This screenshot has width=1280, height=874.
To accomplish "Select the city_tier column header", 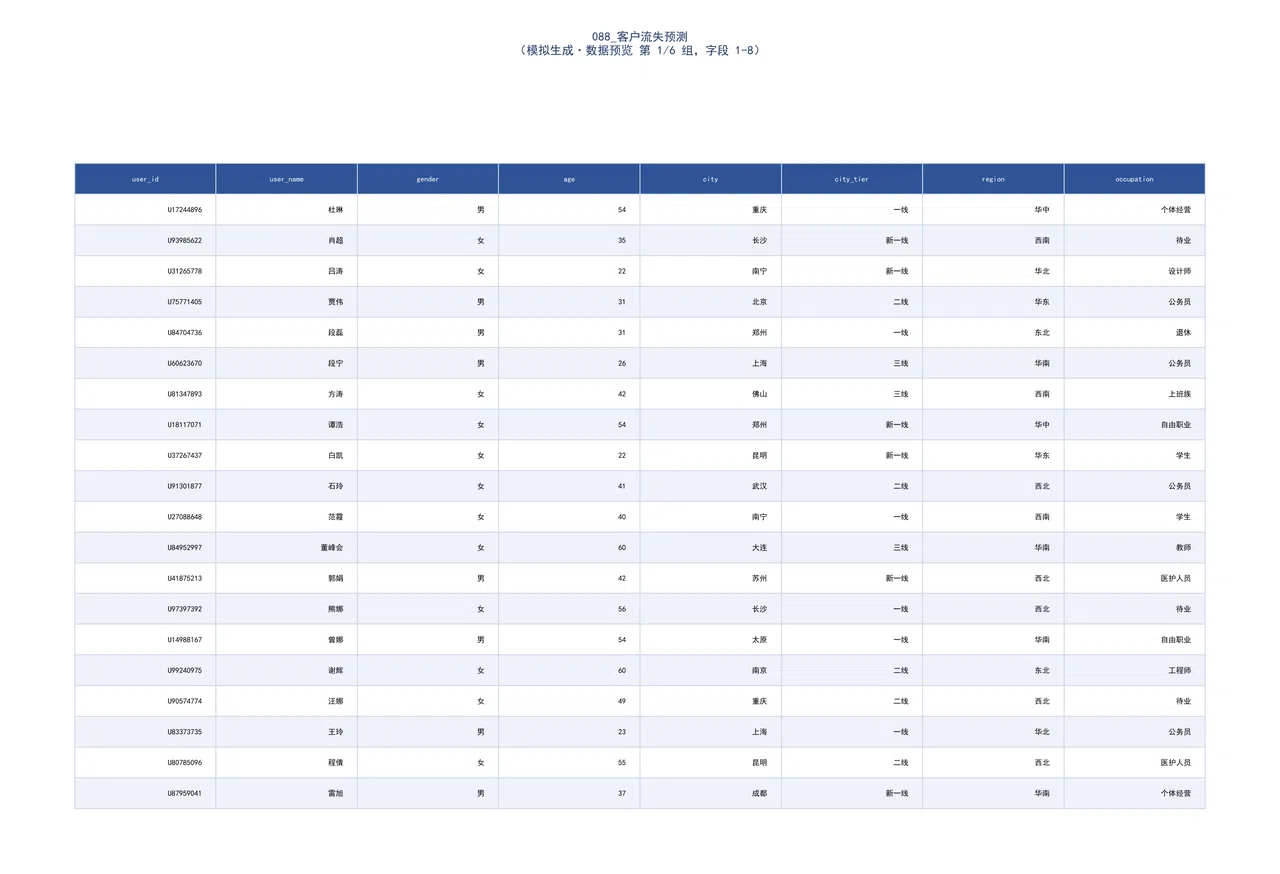I will coord(852,179).
